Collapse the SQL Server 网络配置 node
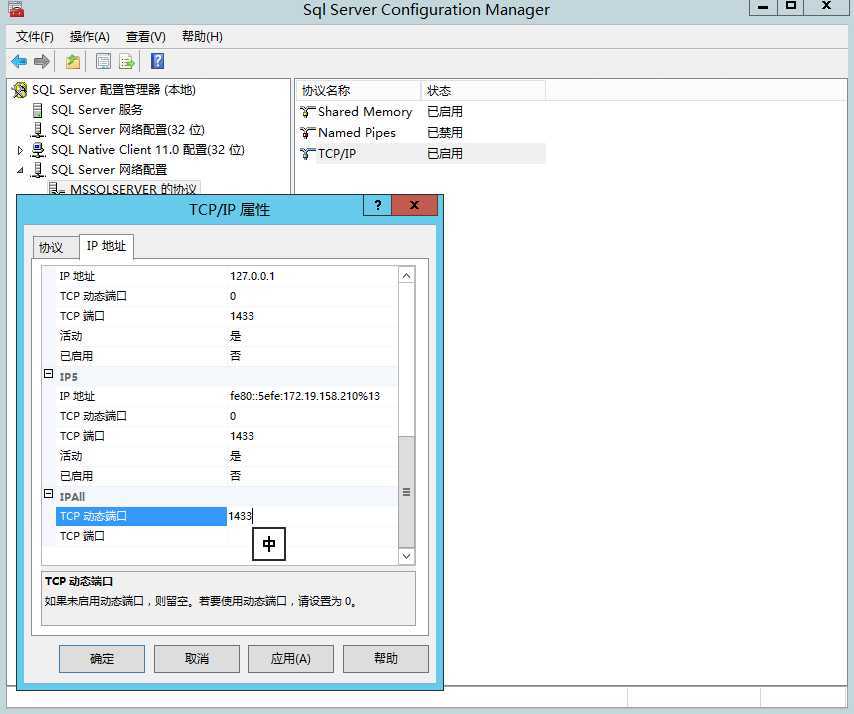Viewport: 854px width, 714px height. point(20,170)
